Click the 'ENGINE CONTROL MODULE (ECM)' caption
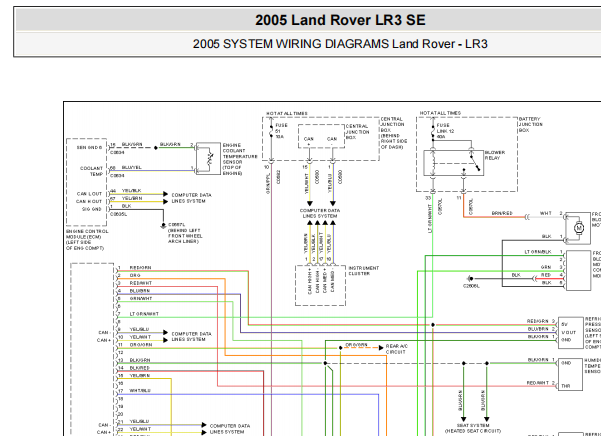Image resolution: width=601 pixels, height=436 pixels. pos(87,240)
